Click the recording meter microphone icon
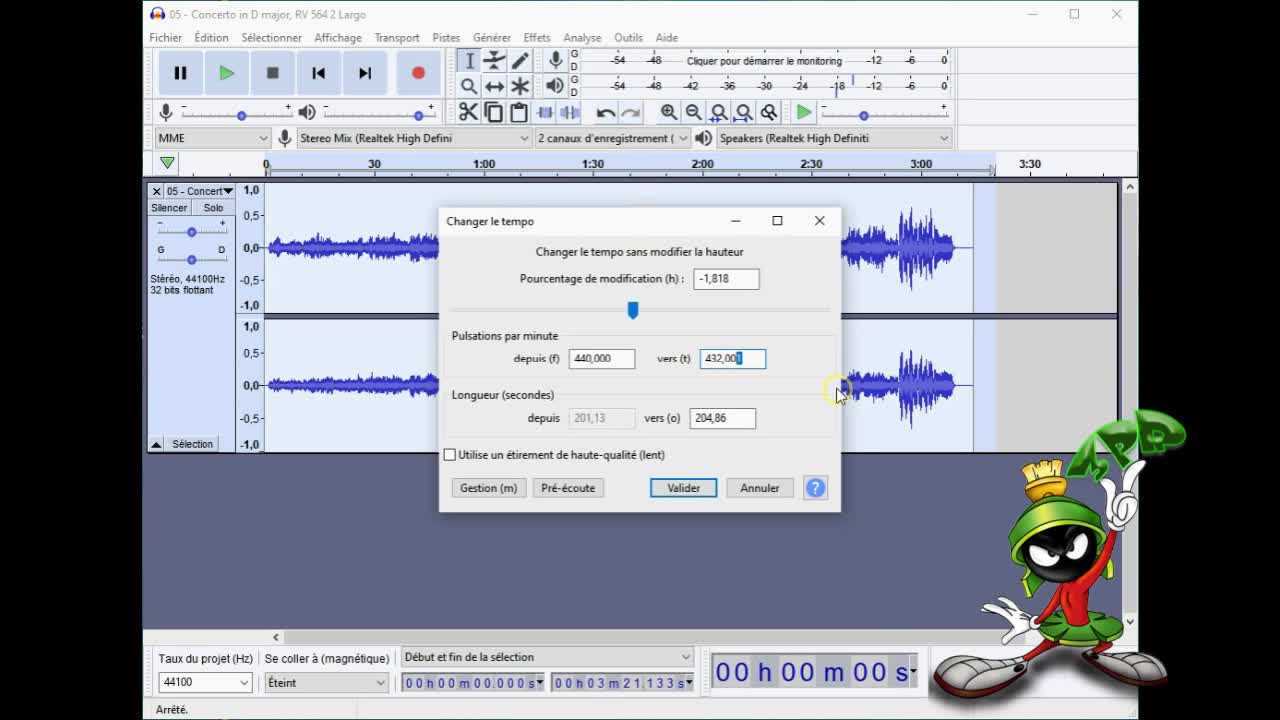 pos(555,61)
